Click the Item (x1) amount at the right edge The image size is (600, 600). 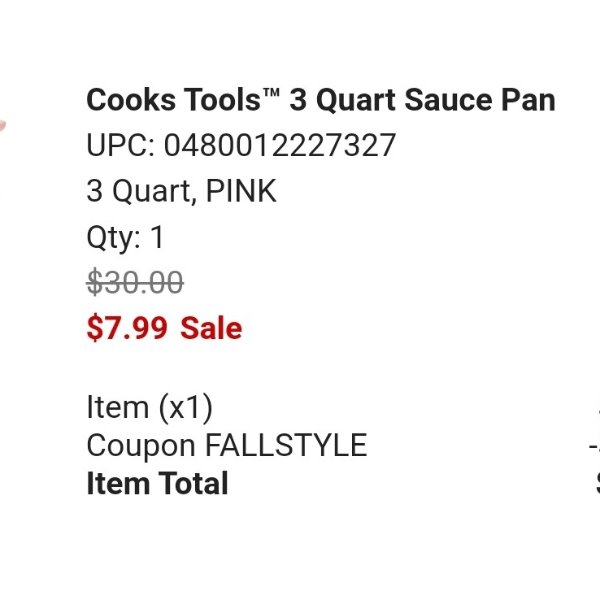pos(598,408)
